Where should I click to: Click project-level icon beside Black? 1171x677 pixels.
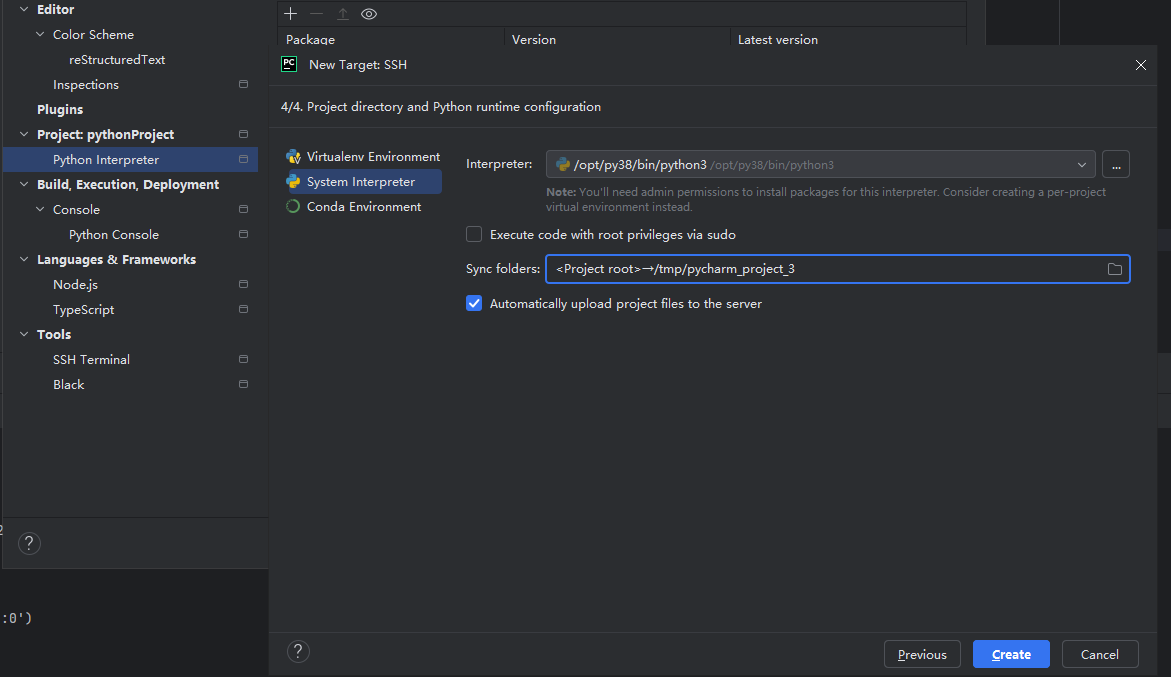click(243, 384)
